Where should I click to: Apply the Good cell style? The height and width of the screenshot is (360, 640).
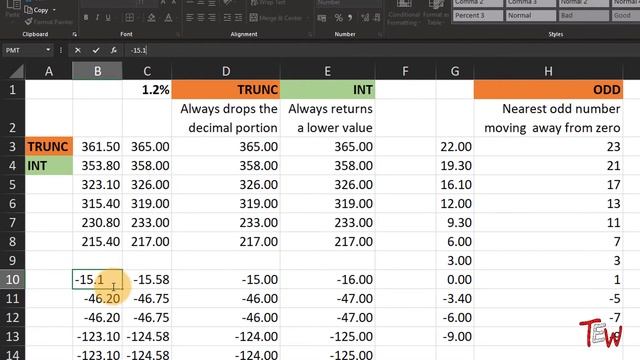tap(626, 16)
